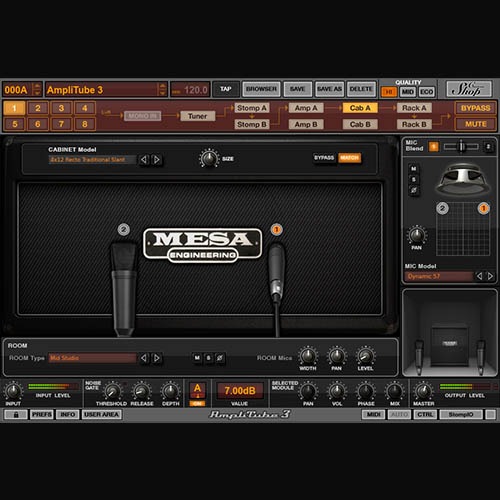
Task: Click the MASTER knob
Action: click(423, 391)
